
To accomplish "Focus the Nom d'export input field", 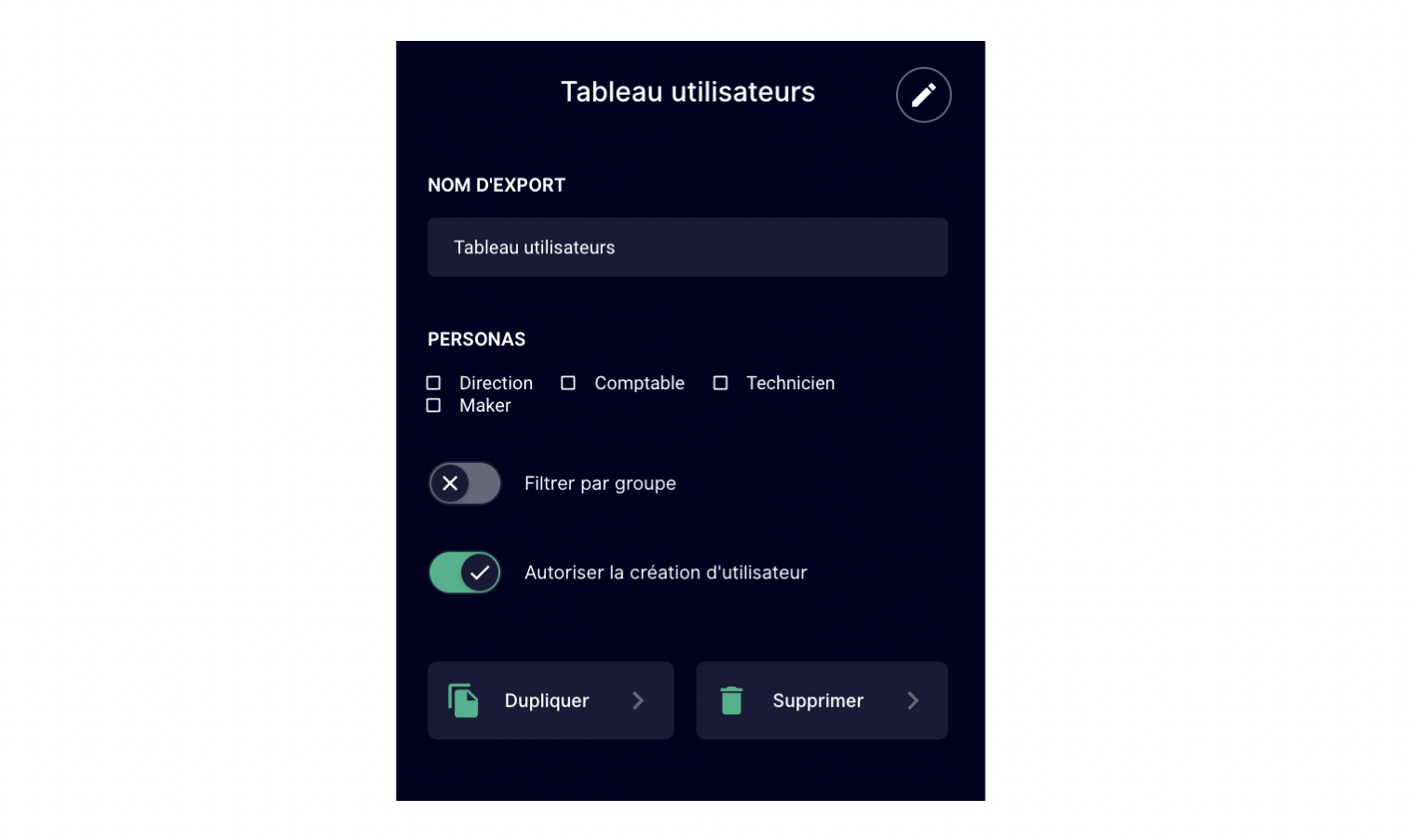I will 687,248.
